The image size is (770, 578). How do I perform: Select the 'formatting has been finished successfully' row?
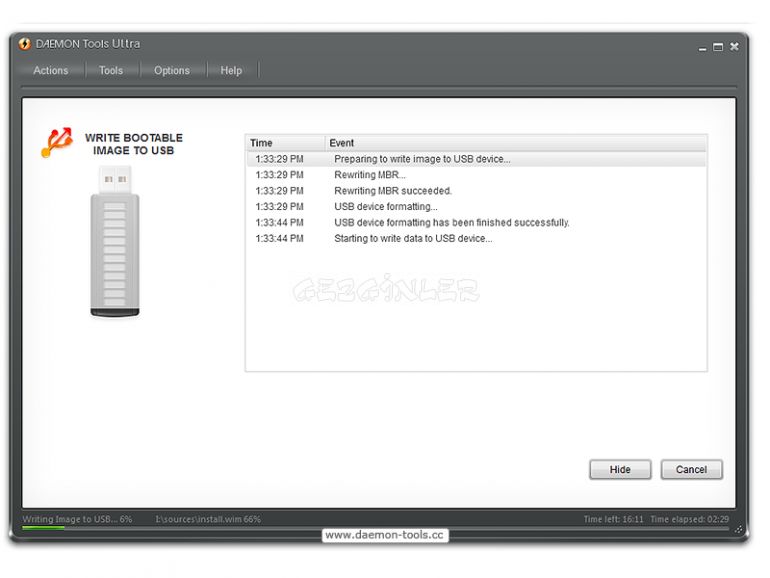[x=476, y=222]
